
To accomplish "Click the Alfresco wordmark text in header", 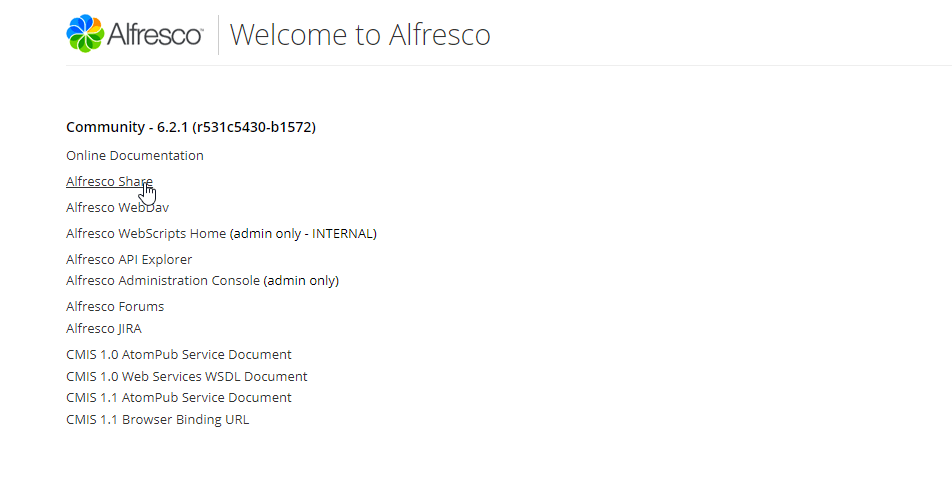I will (x=154, y=35).
